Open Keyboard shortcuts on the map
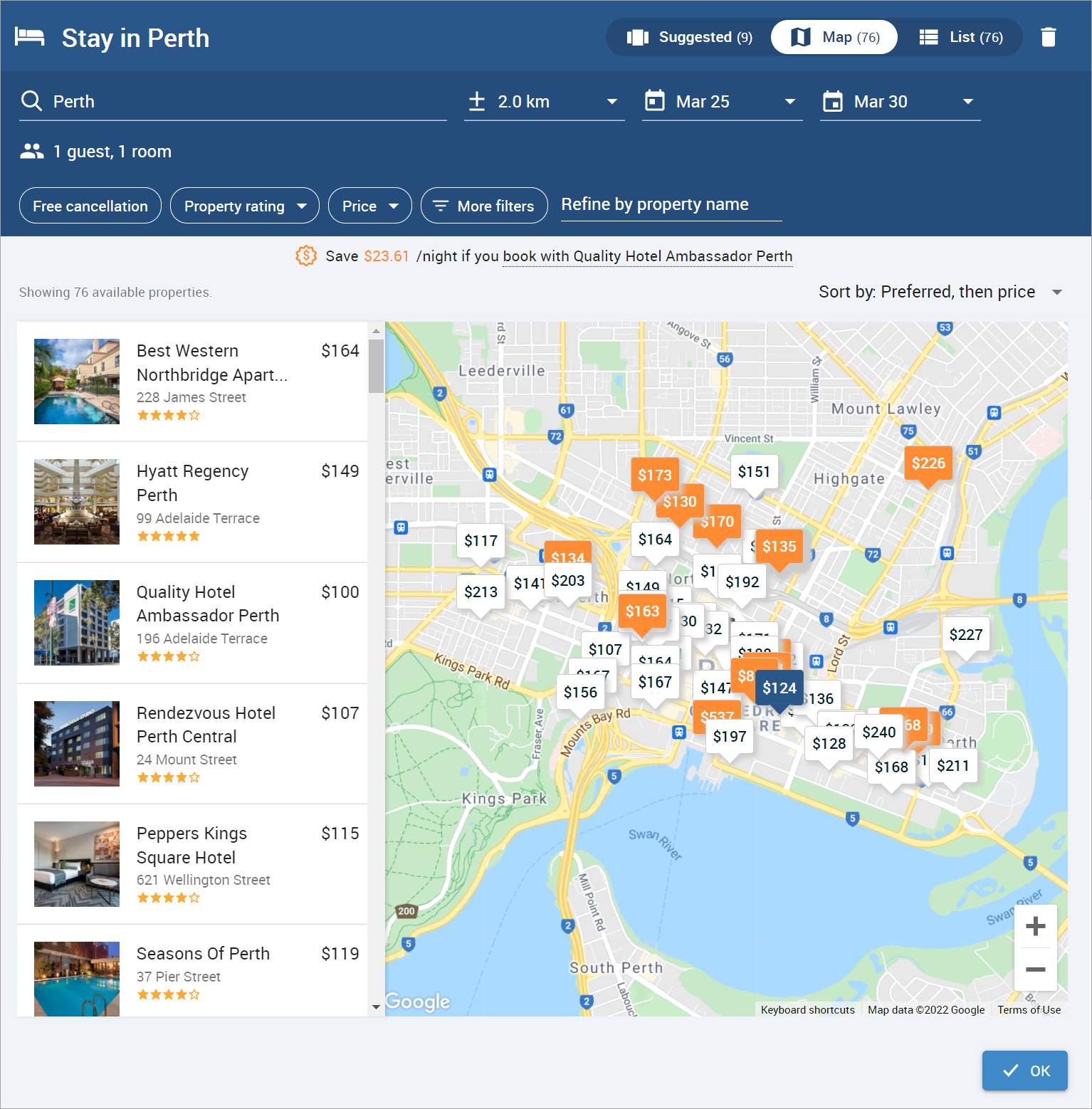The width and height of the screenshot is (1092, 1109). (807, 1009)
